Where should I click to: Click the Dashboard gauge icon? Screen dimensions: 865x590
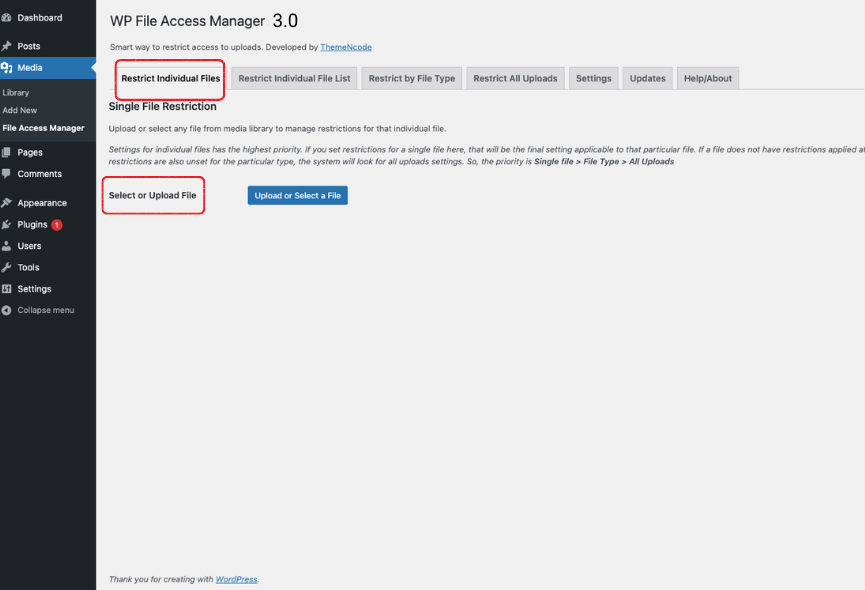6,18
